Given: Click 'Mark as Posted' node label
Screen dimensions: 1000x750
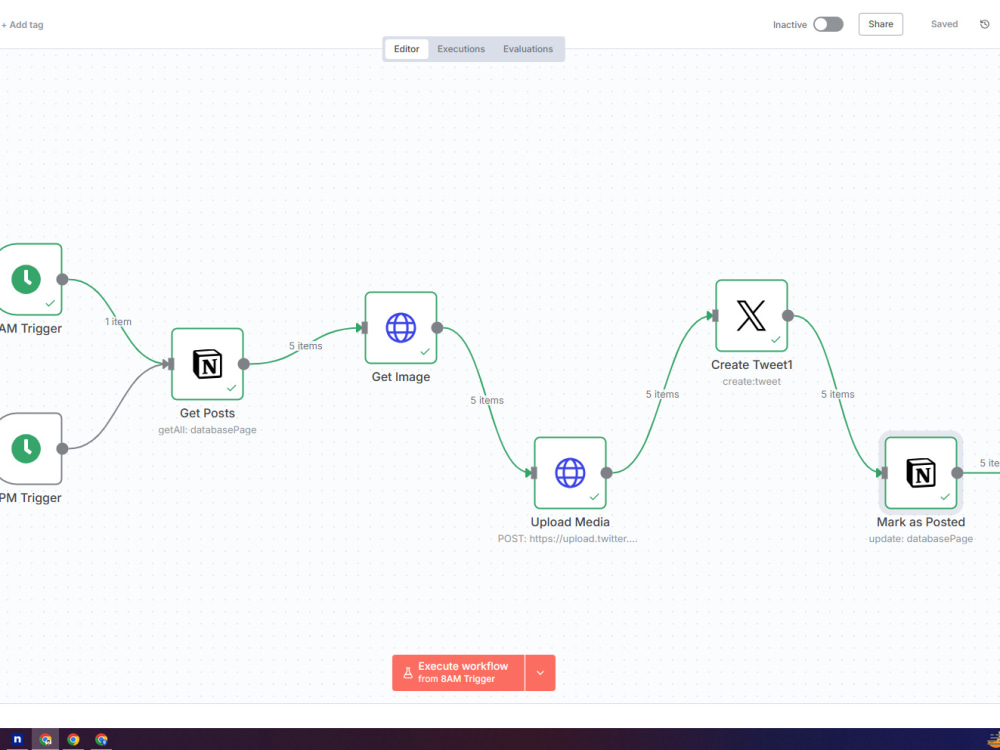Looking at the screenshot, I should [921, 522].
